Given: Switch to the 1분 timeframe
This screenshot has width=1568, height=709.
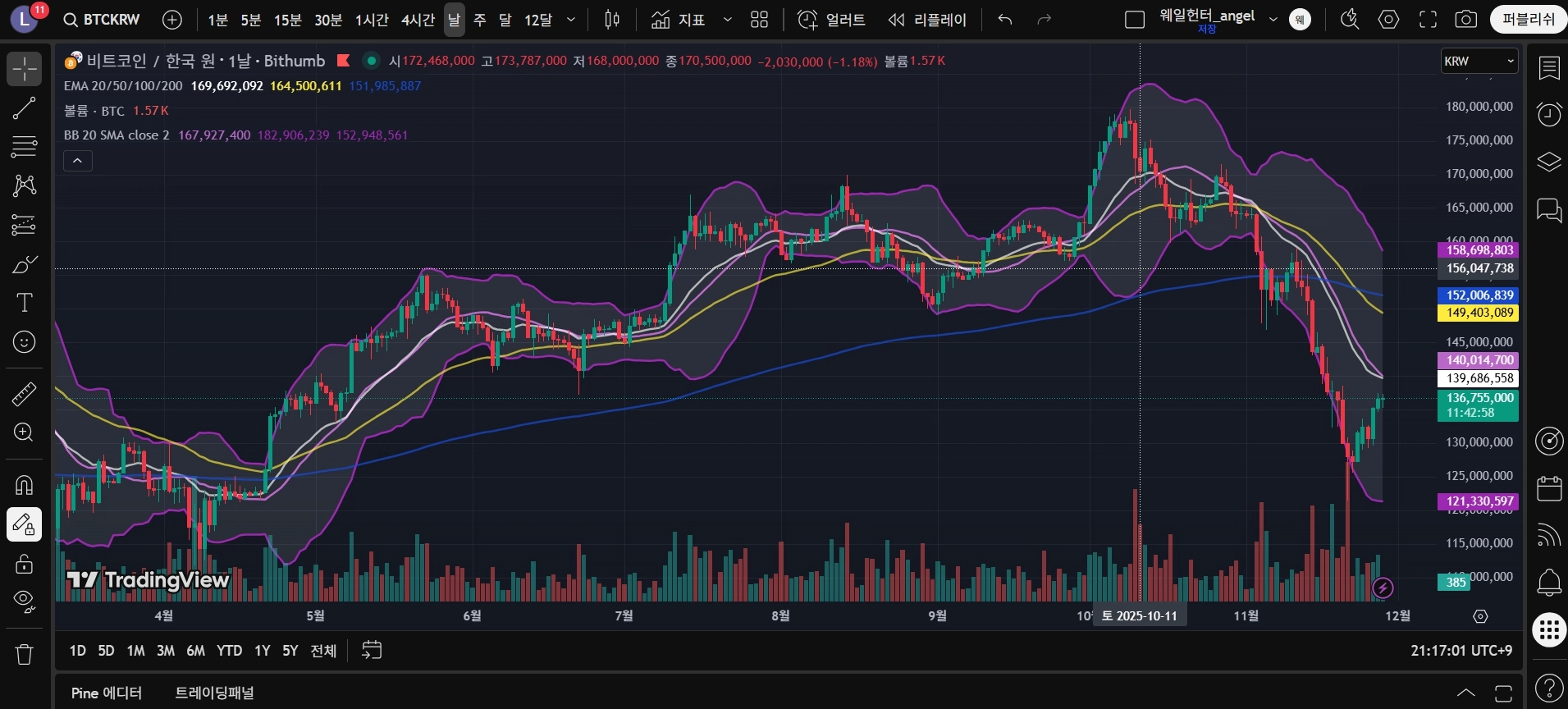Looking at the screenshot, I should 217,20.
